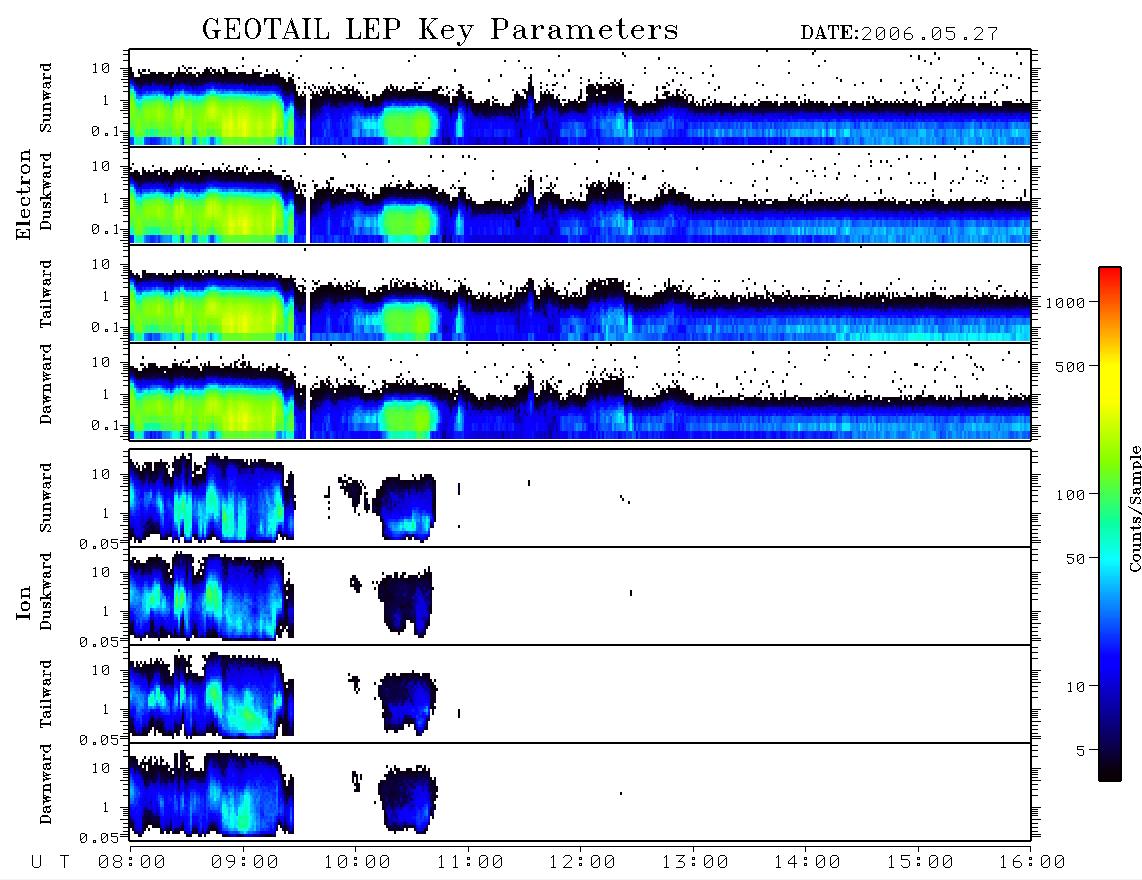The height and width of the screenshot is (880, 1142).
Task: Click inside the Electron Sunward spectrogram panel
Action: click(580, 98)
